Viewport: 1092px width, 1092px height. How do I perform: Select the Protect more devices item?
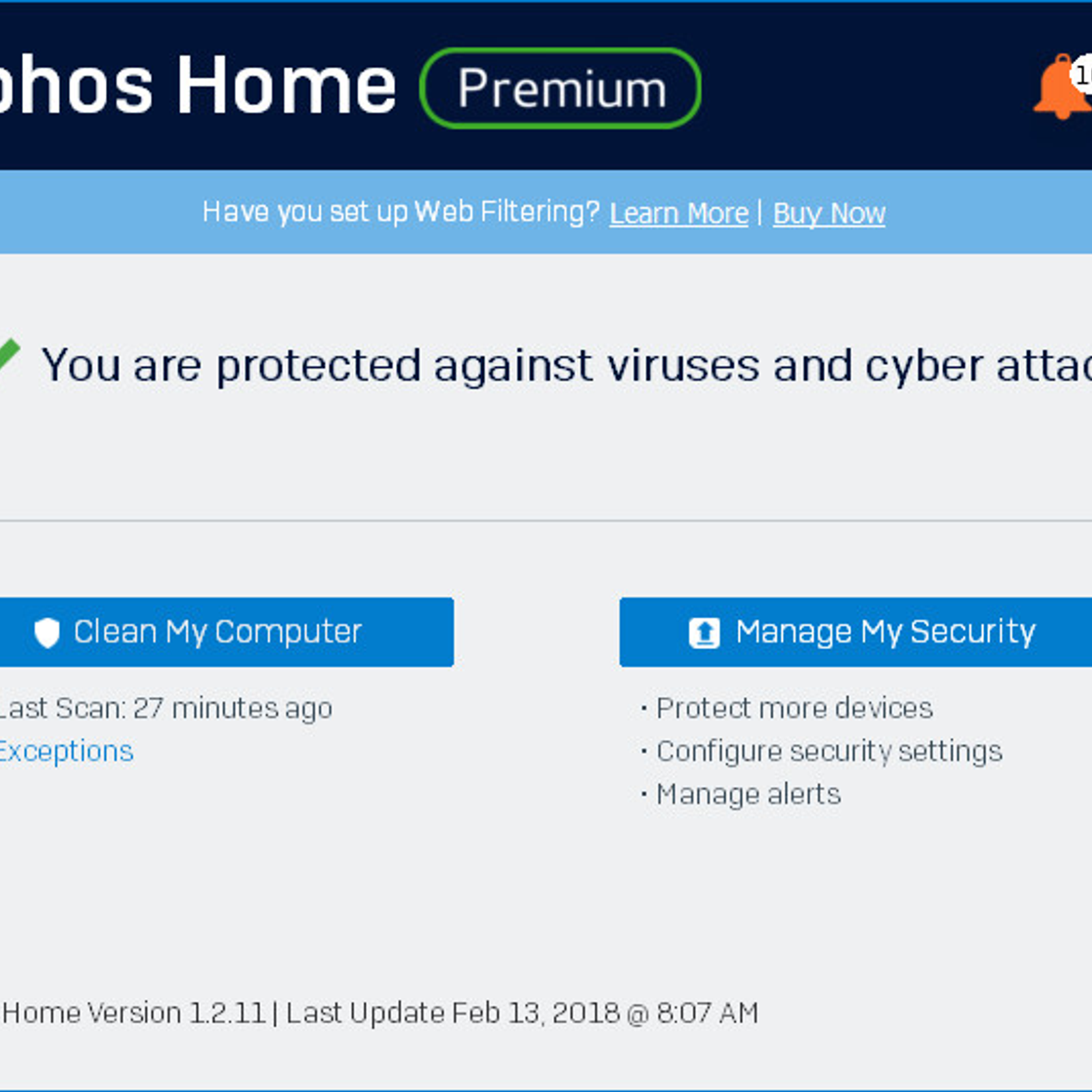pyautogui.click(x=794, y=708)
